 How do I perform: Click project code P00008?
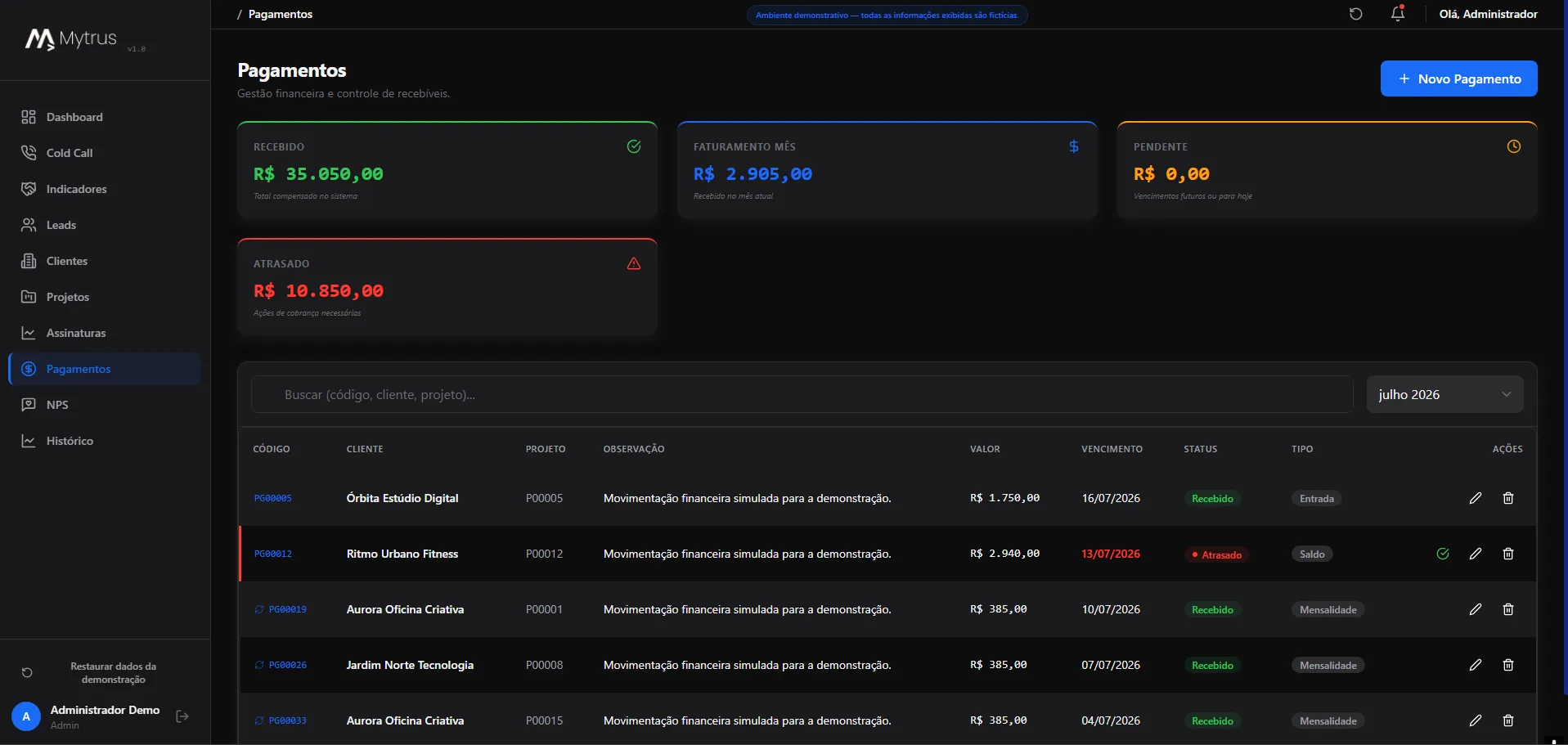[x=544, y=665]
